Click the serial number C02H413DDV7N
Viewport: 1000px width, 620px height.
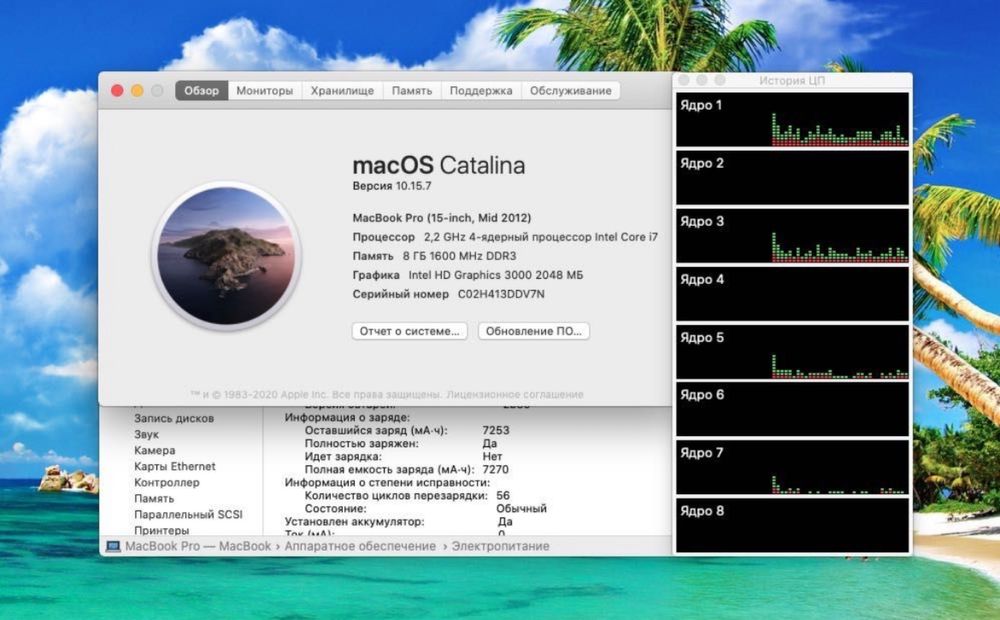click(x=501, y=295)
